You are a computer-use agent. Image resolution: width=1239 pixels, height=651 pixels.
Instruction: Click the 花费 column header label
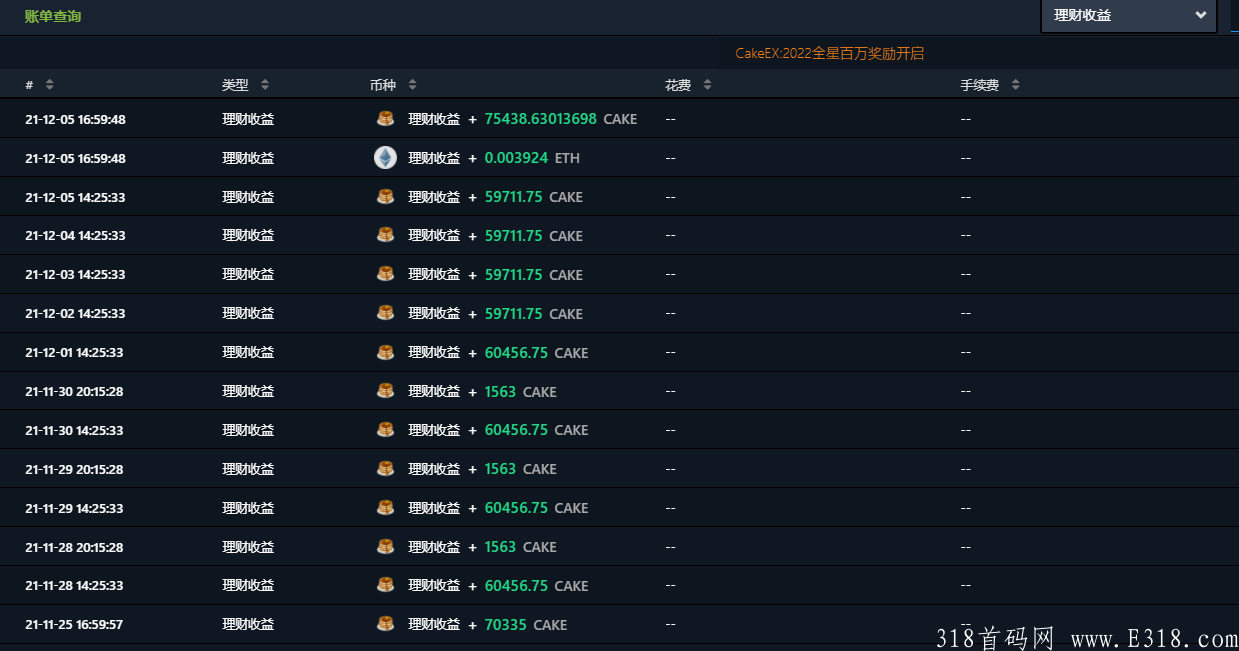point(678,86)
